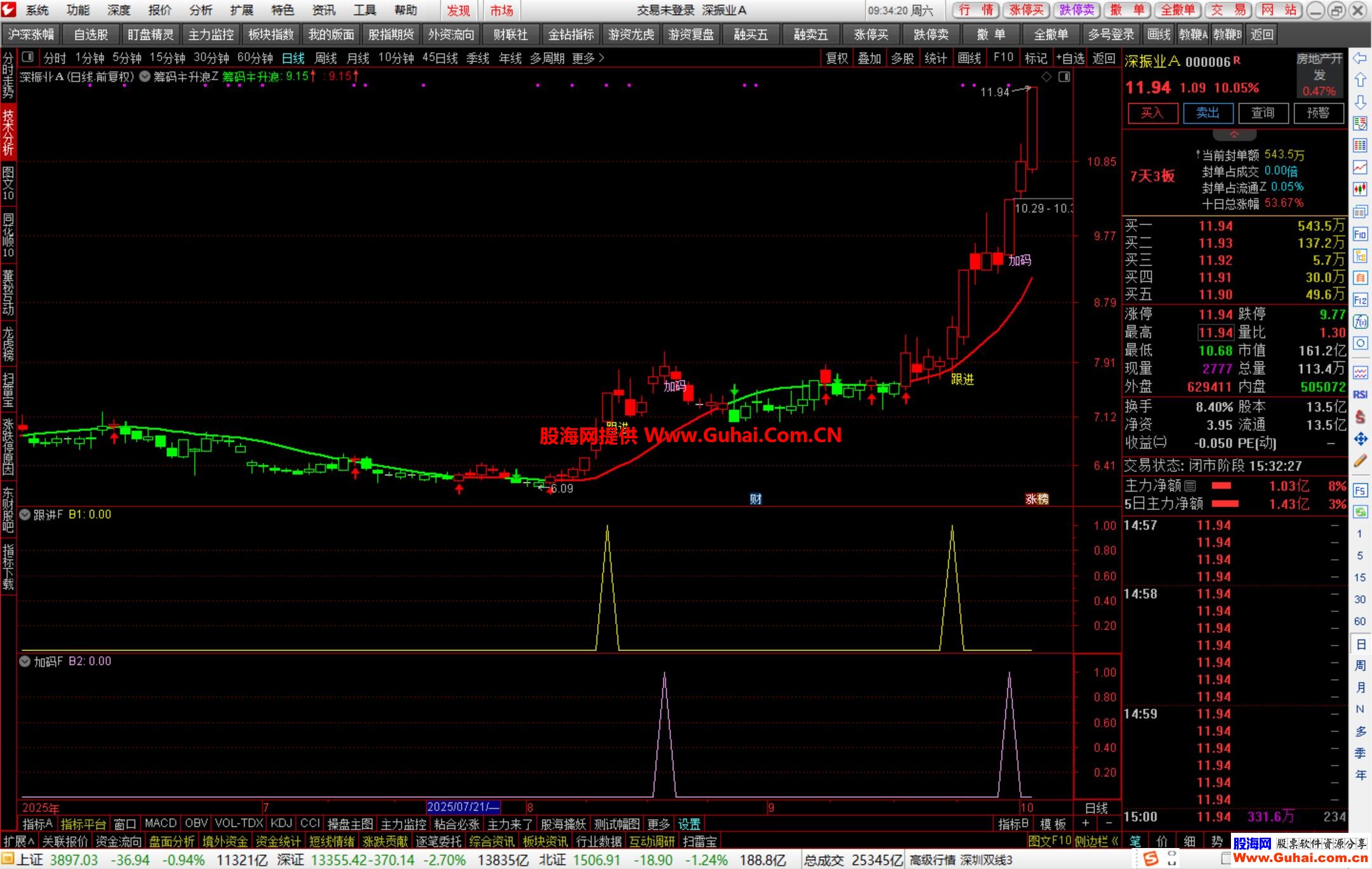Click the 预警 alert button

tap(1318, 113)
